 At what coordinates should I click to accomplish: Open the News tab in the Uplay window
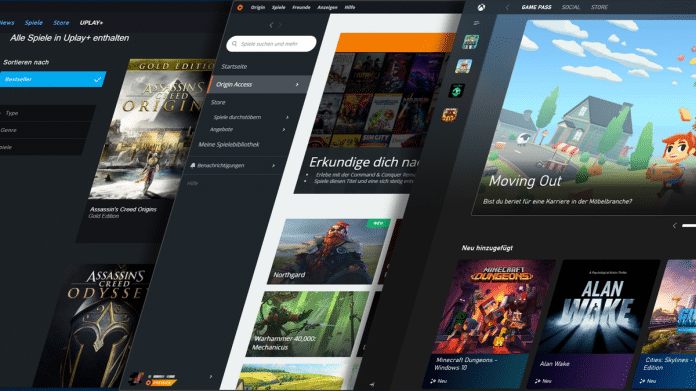coord(6,23)
